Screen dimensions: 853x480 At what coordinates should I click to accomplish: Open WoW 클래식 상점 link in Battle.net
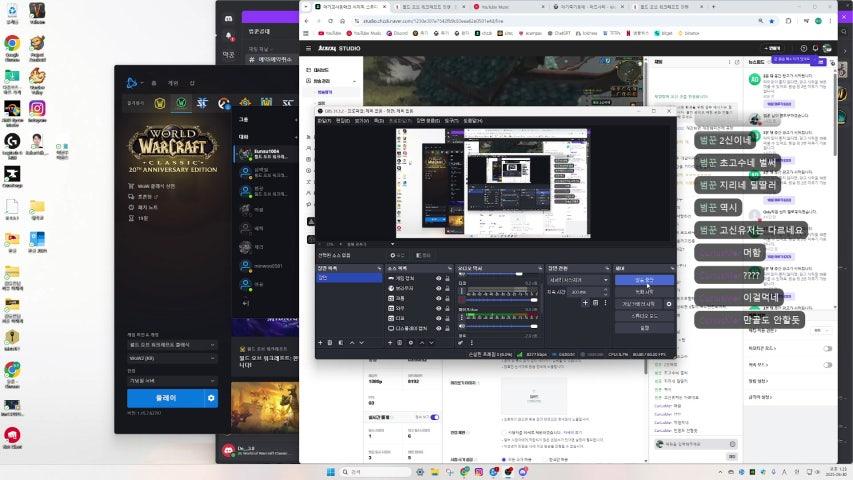coord(152,186)
